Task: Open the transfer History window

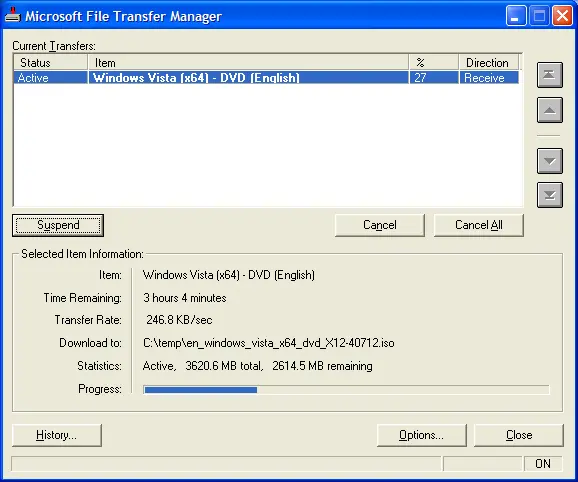Action: point(57,435)
